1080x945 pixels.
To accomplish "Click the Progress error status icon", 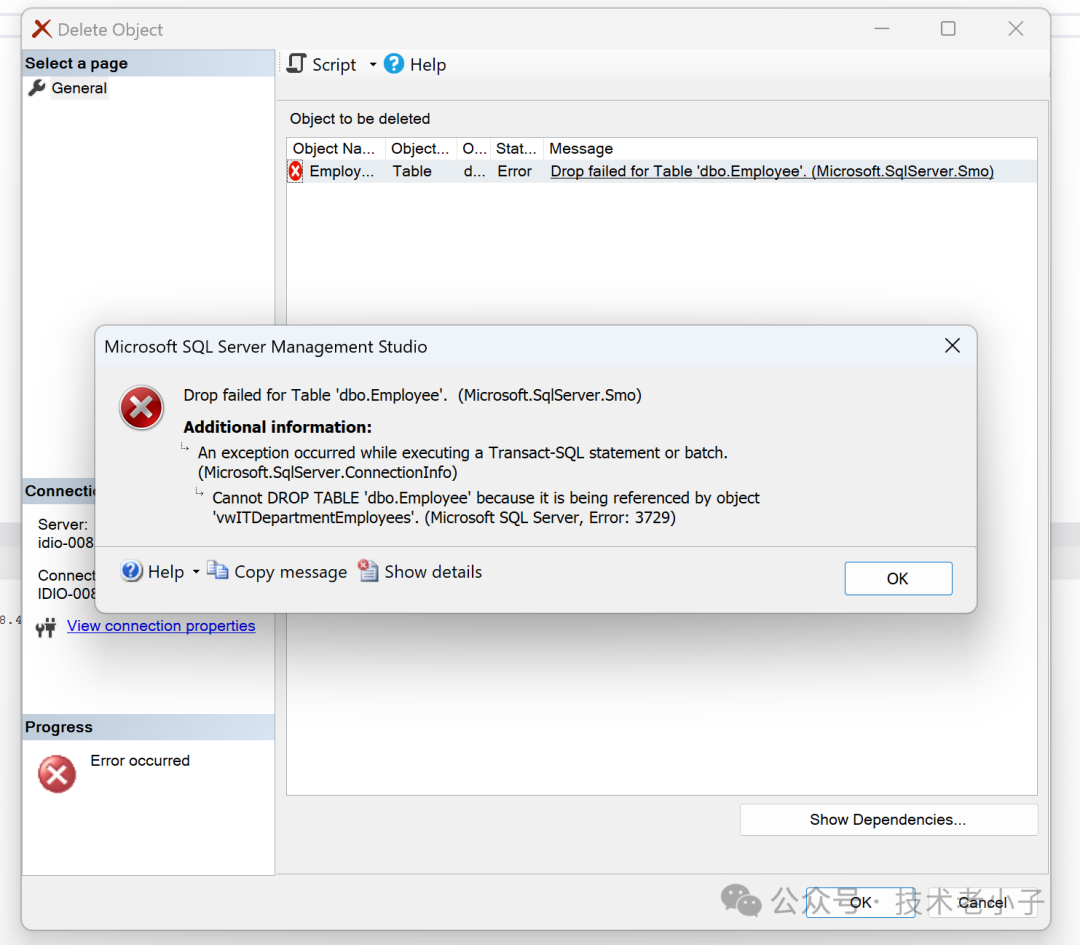I will click(57, 774).
